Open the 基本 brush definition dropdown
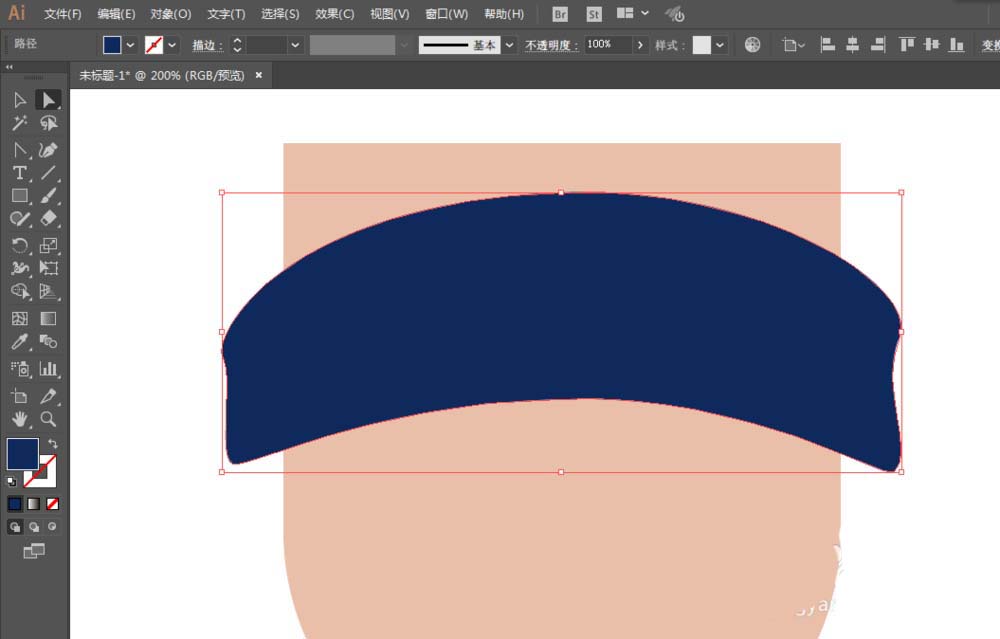1000x639 pixels. coord(509,45)
